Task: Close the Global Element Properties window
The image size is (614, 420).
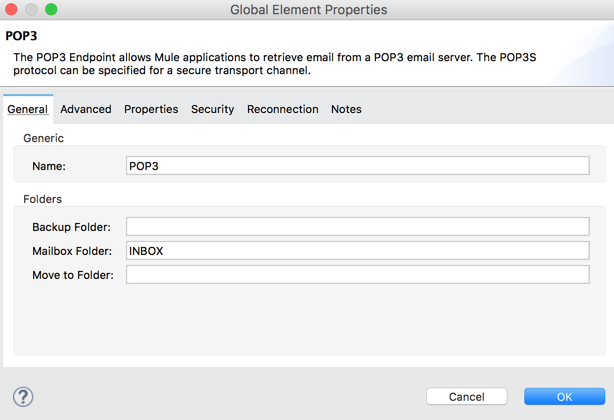Action: click(12, 10)
